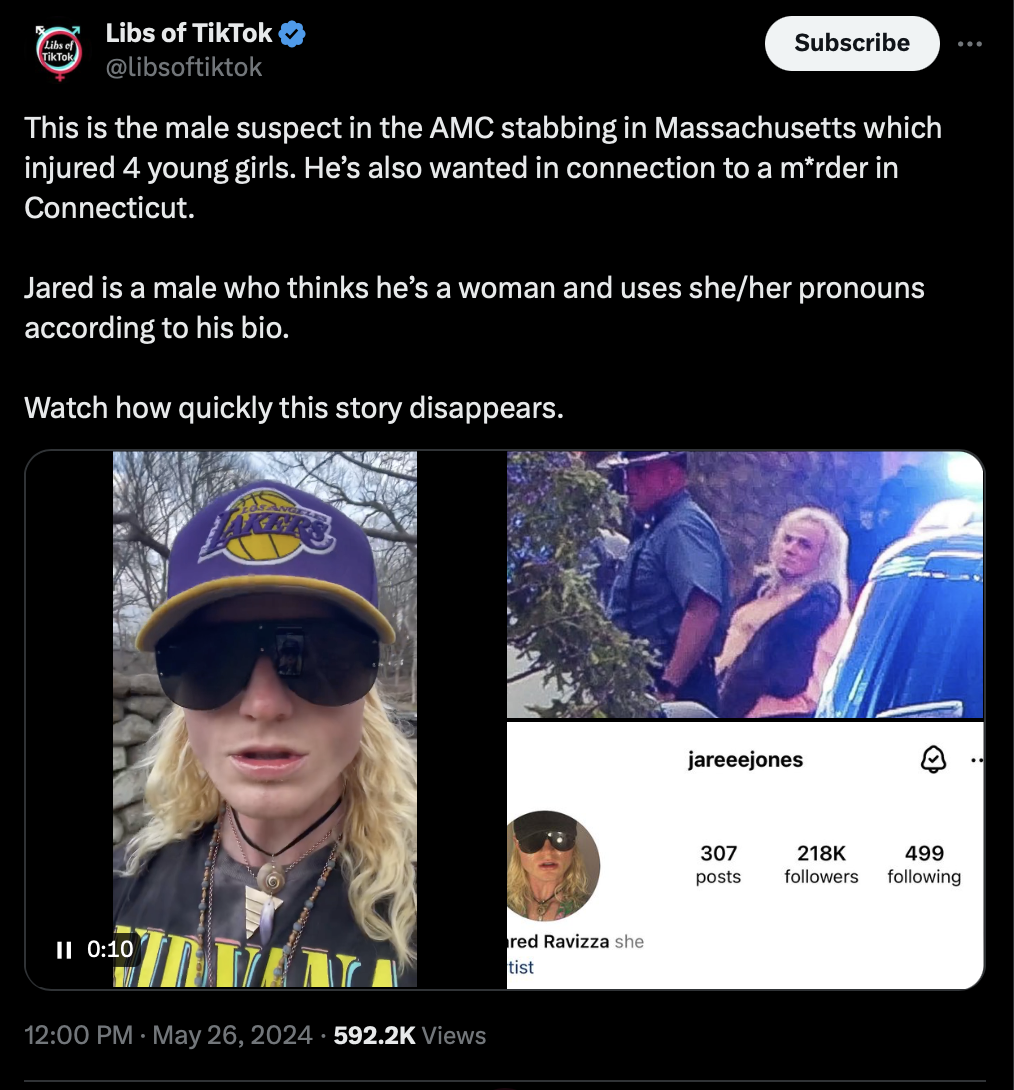Screen dimensions: 1014x1090
Task: Pause the video with the pause icon
Action: [64, 950]
